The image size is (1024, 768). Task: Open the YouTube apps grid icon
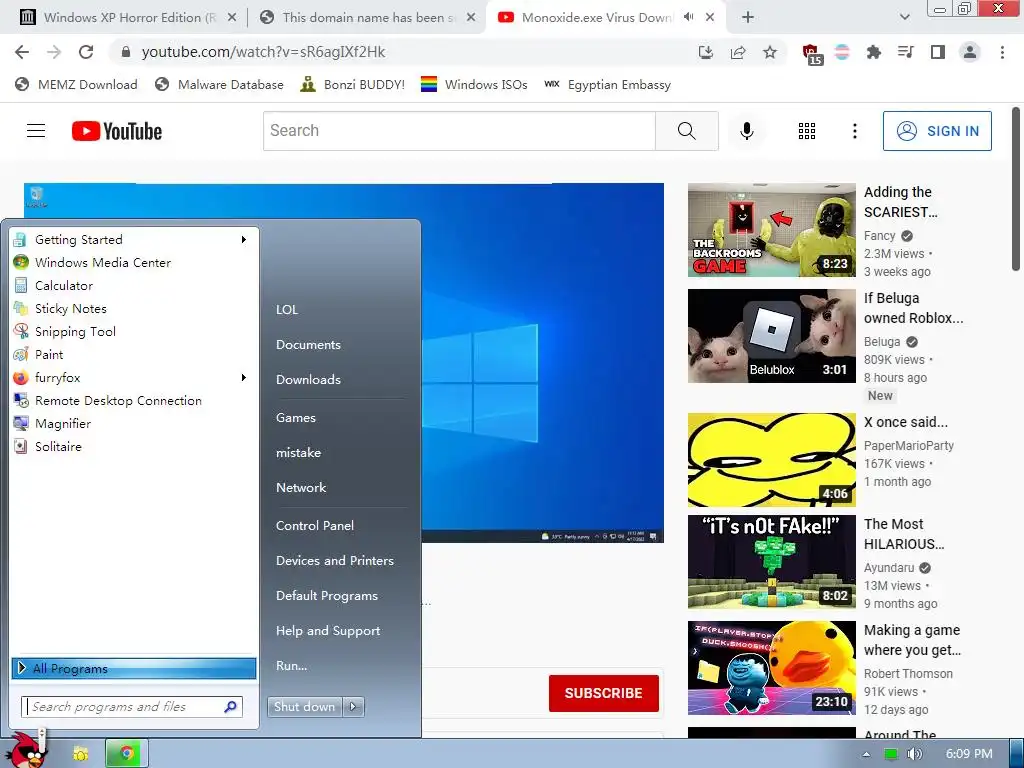click(807, 131)
